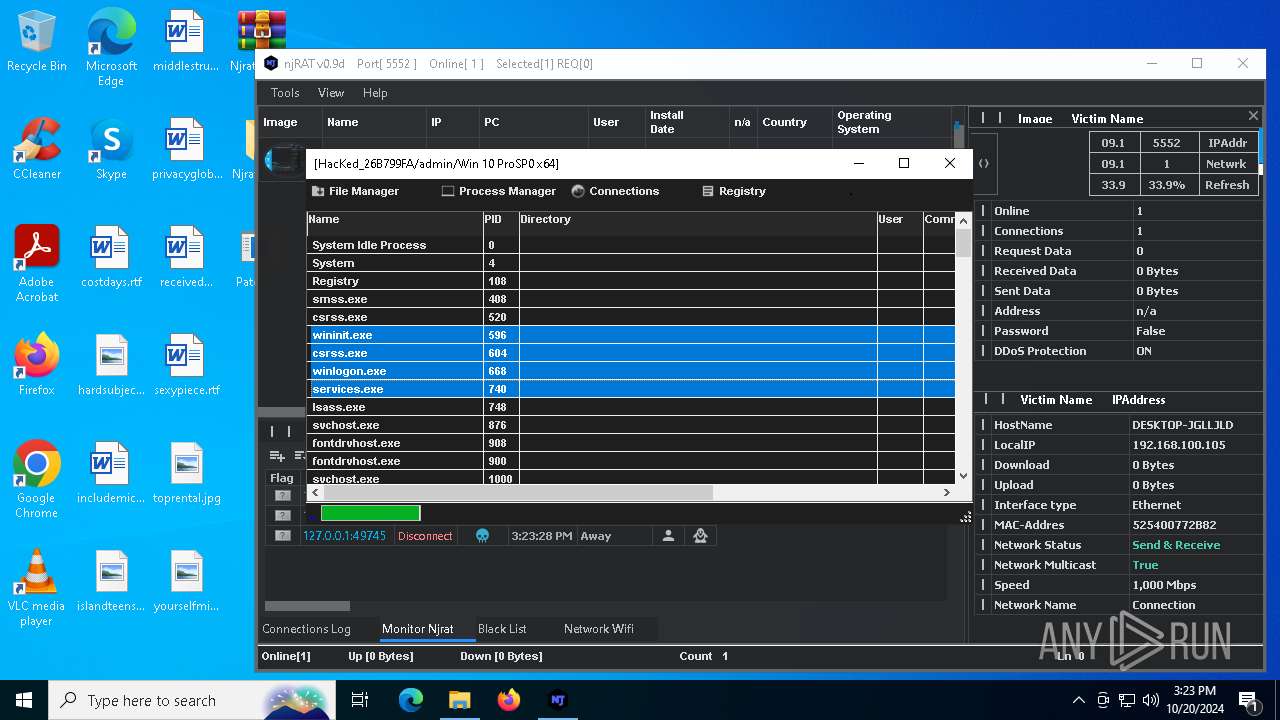Click the njRAT horizontal scrollbar at the bottom

pyautogui.click(x=307, y=606)
